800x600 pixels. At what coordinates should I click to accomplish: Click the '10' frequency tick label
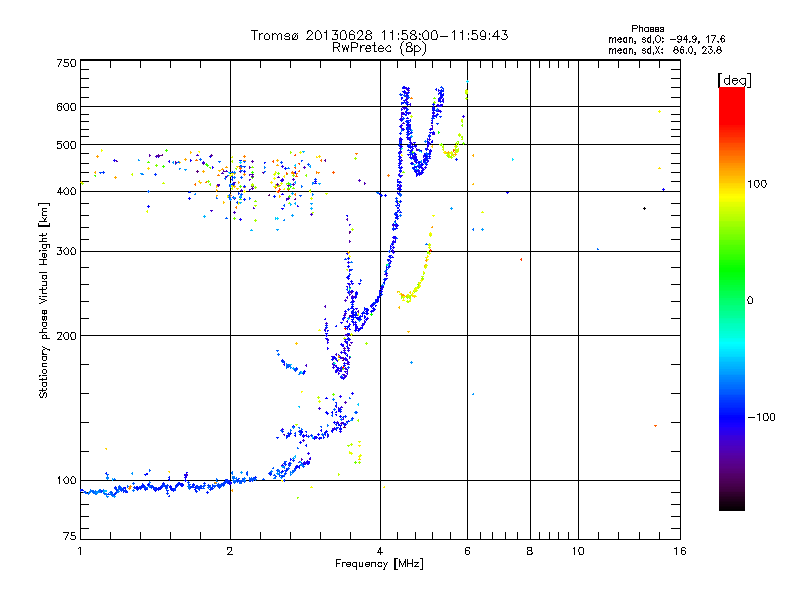[578, 551]
